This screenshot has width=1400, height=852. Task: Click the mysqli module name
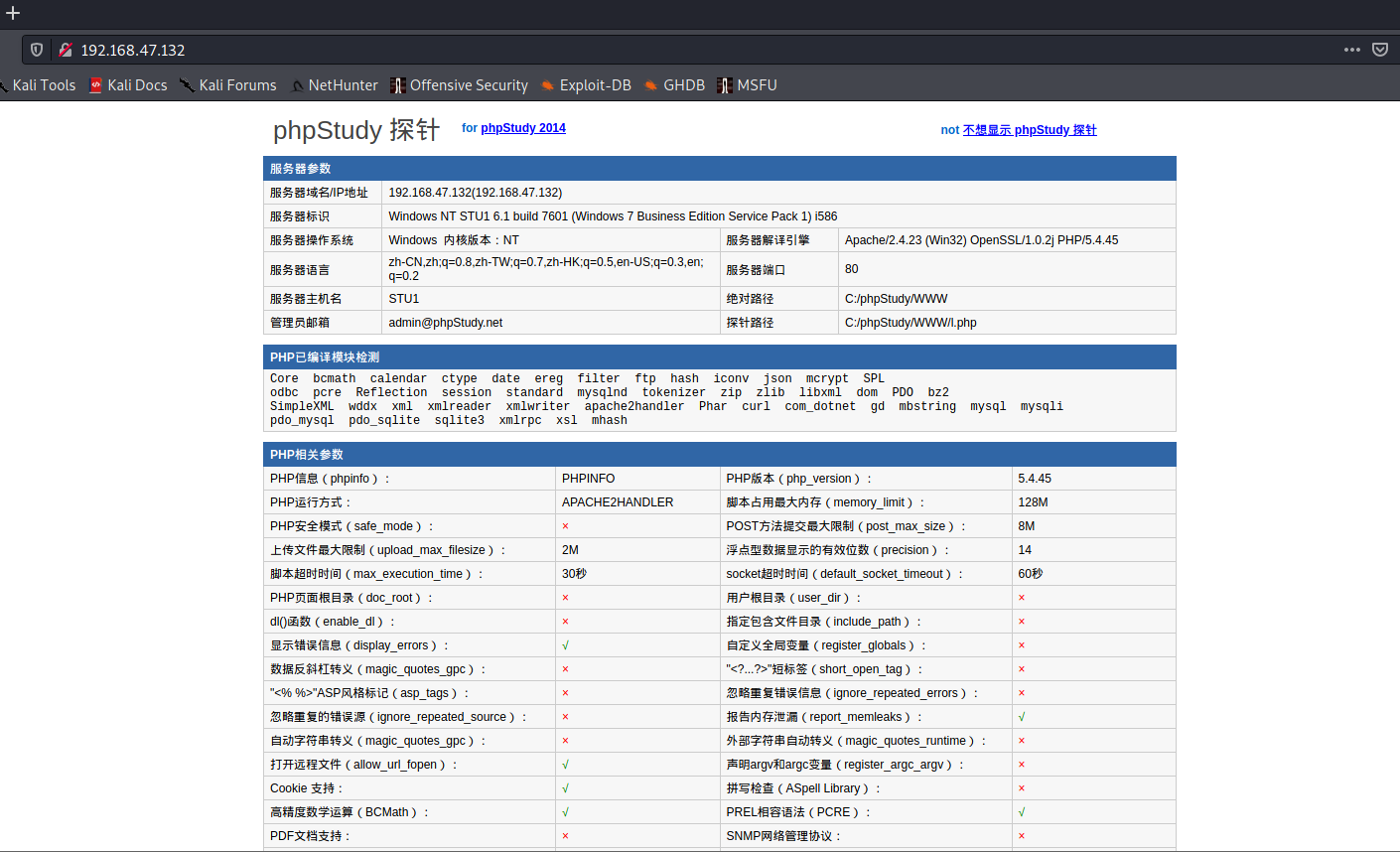1042,406
